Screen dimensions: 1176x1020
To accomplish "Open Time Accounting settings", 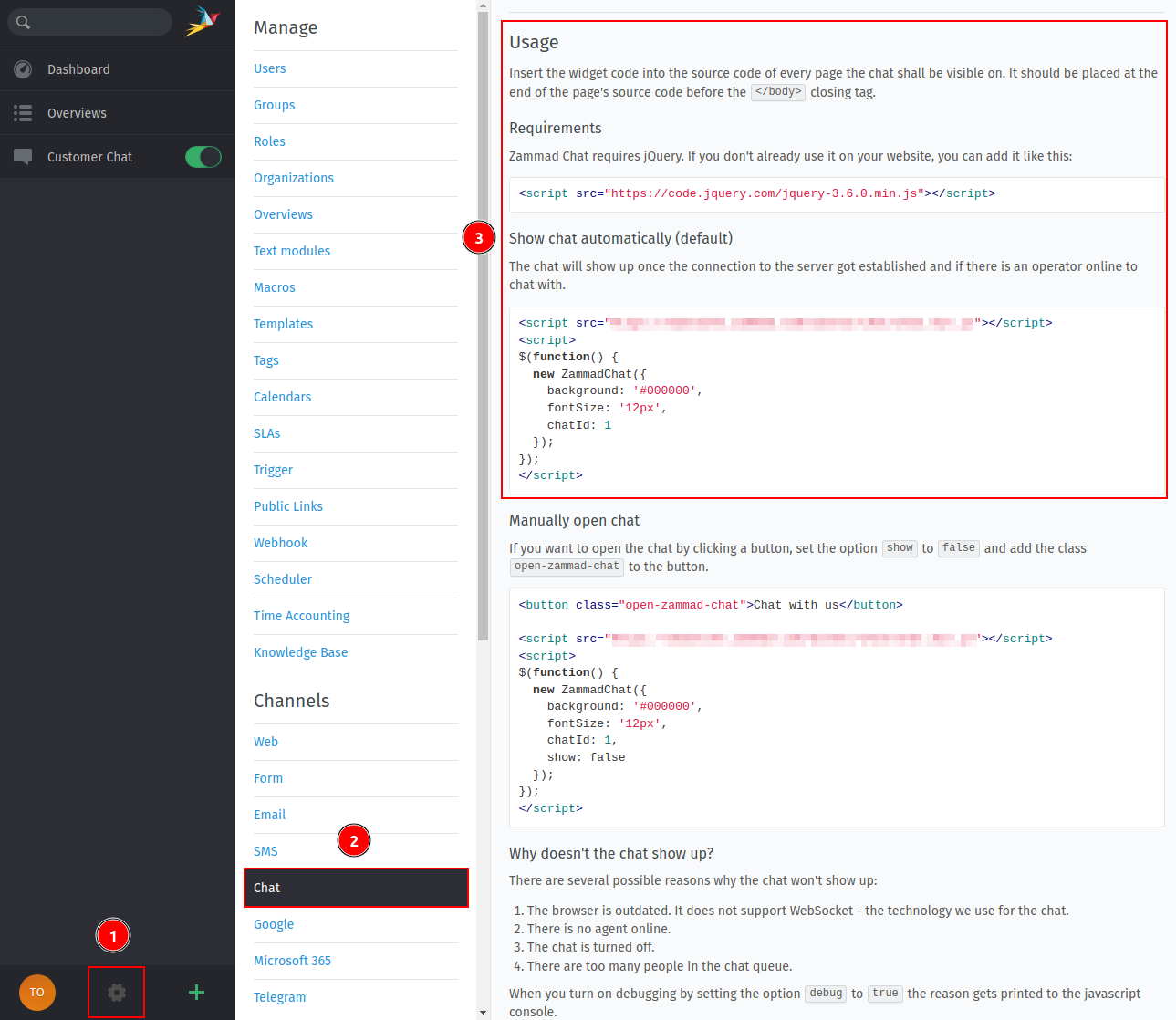I will point(302,616).
